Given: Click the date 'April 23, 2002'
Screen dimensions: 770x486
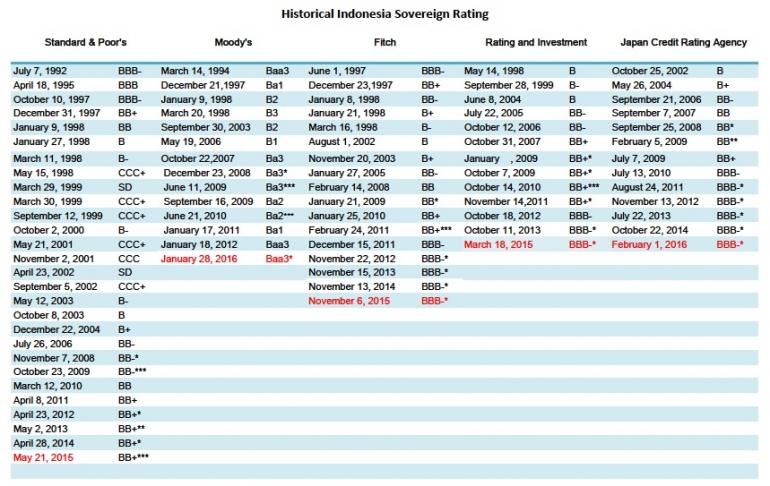Looking at the screenshot, I should 44,272.
